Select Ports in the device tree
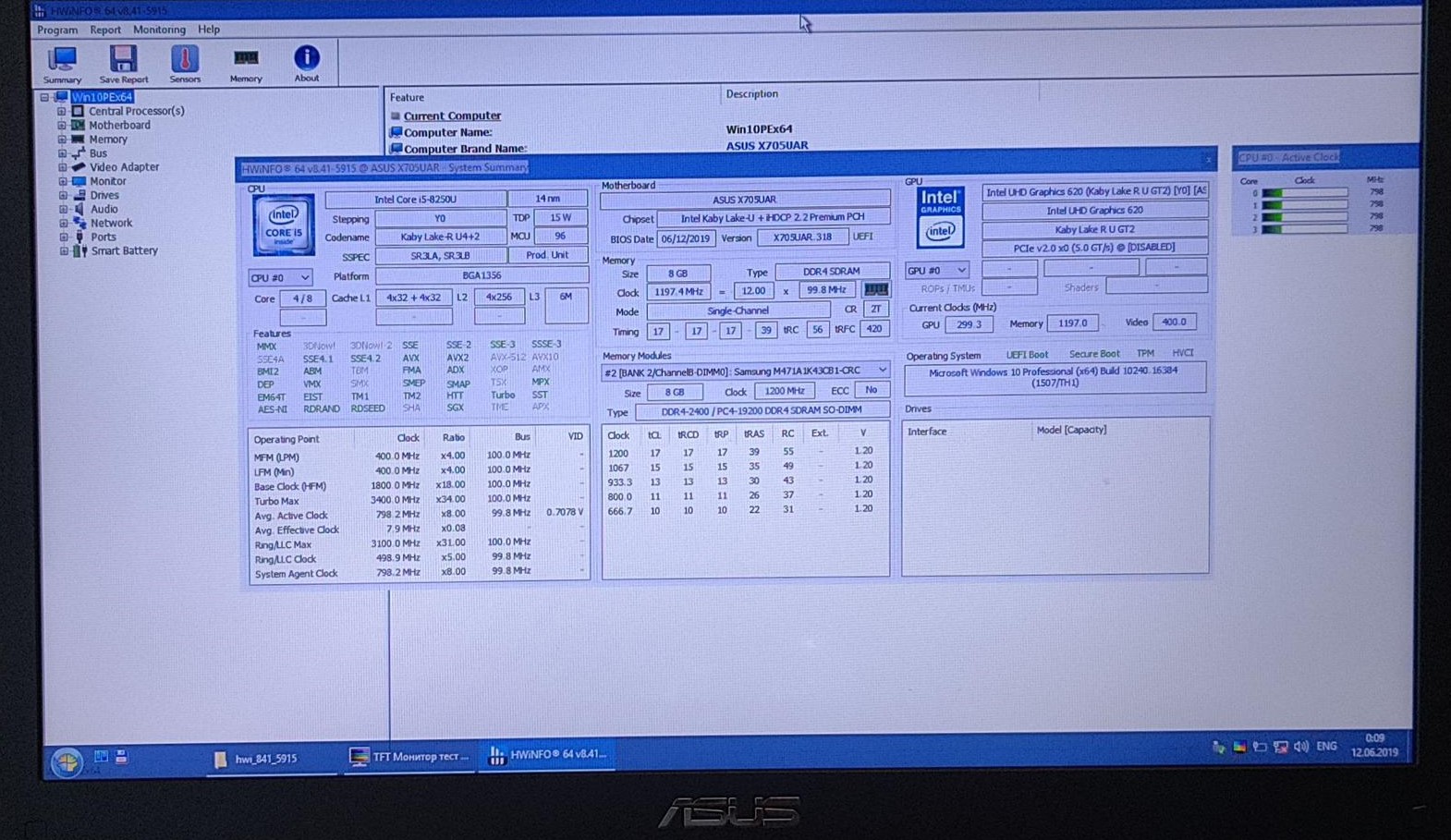Screen dimensions: 1451x840 click(104, 237)
